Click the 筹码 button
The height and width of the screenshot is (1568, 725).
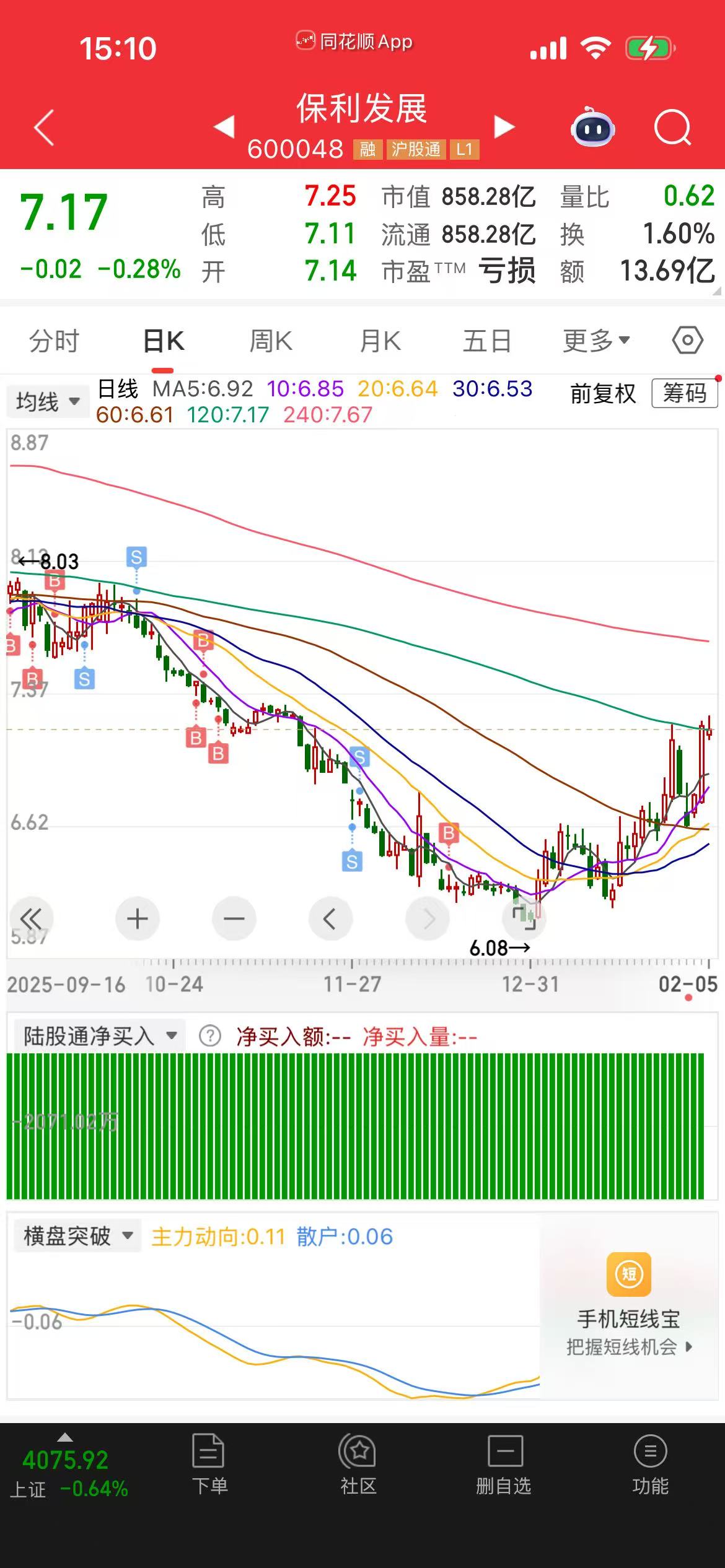[685, 393]
